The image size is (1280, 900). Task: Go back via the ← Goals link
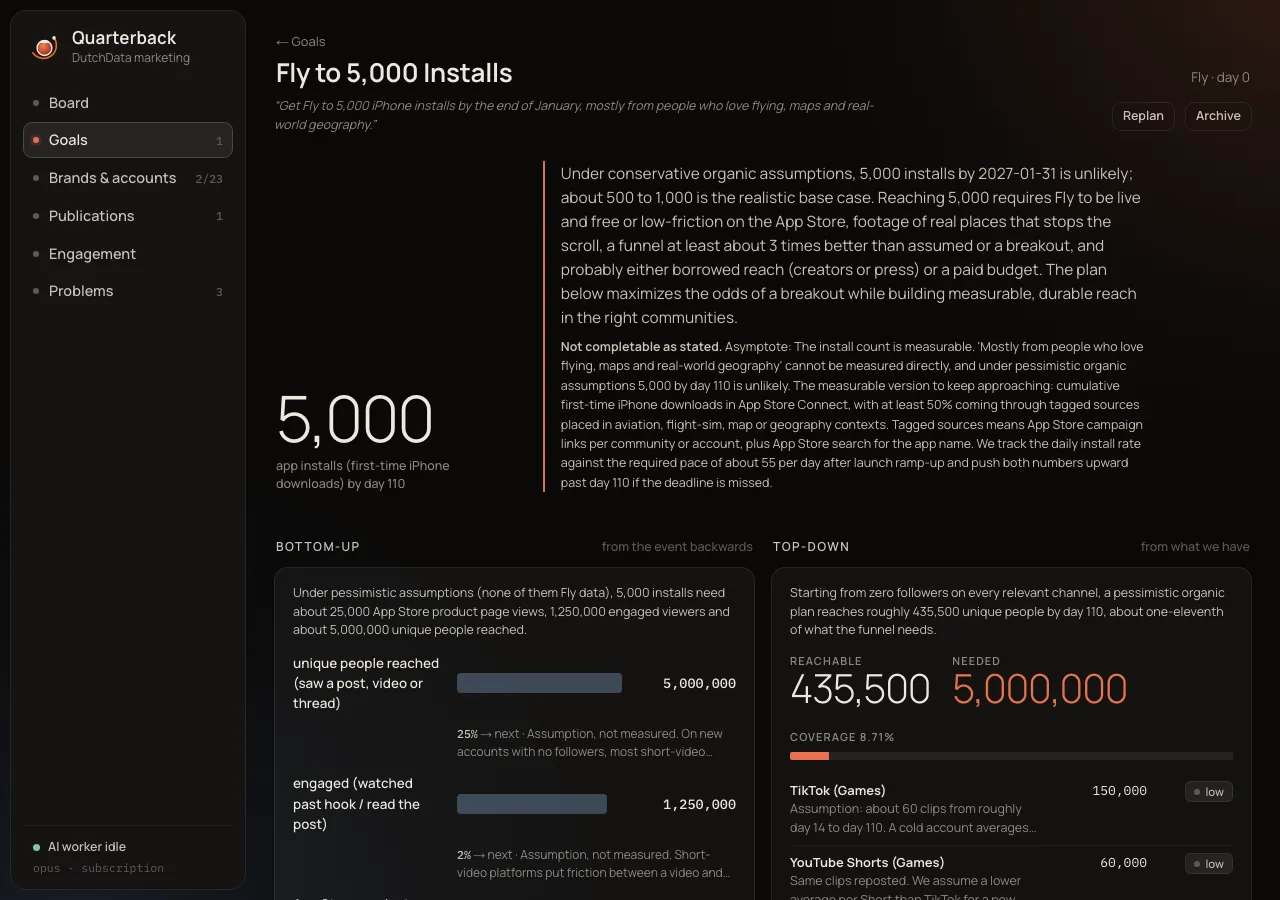pos(301,42)
